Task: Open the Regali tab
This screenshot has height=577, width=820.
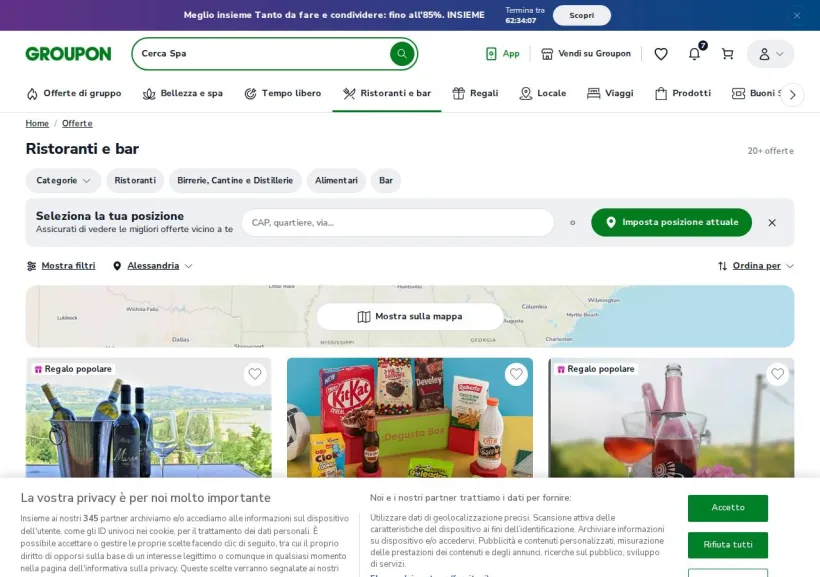Action: pos(475,93)
